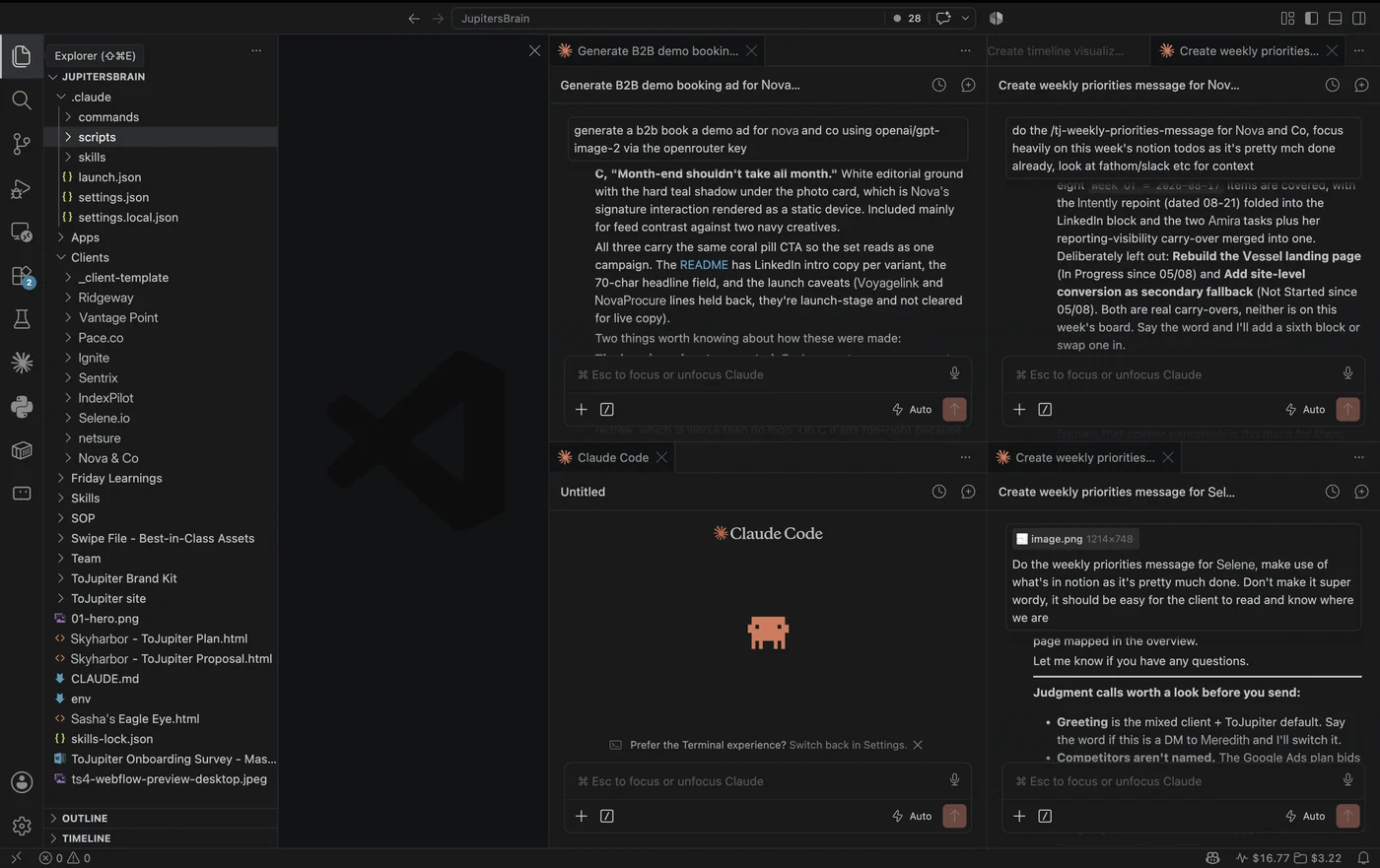The width and height of the screenshot is (1380, 868).
Task: Open notifications bell in status bar
Action: 1363,858
